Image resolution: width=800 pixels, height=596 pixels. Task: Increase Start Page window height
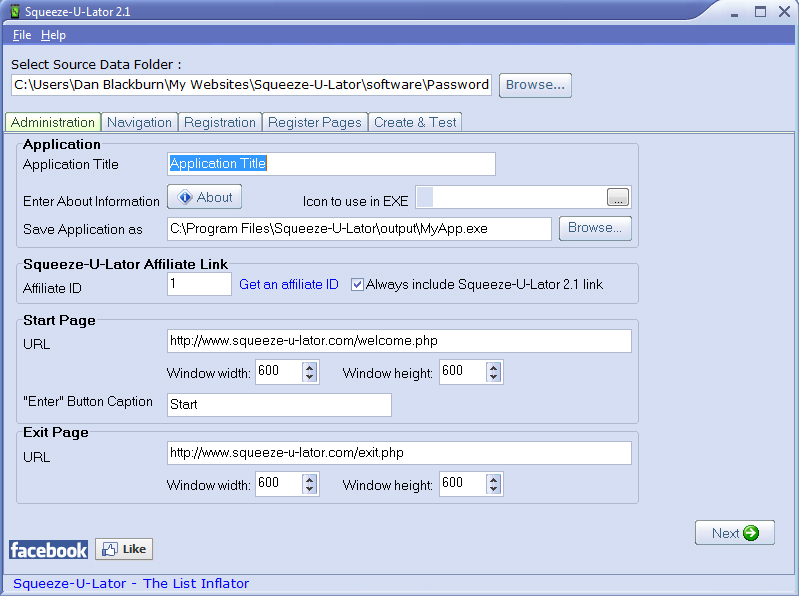(x=493, y=367)
